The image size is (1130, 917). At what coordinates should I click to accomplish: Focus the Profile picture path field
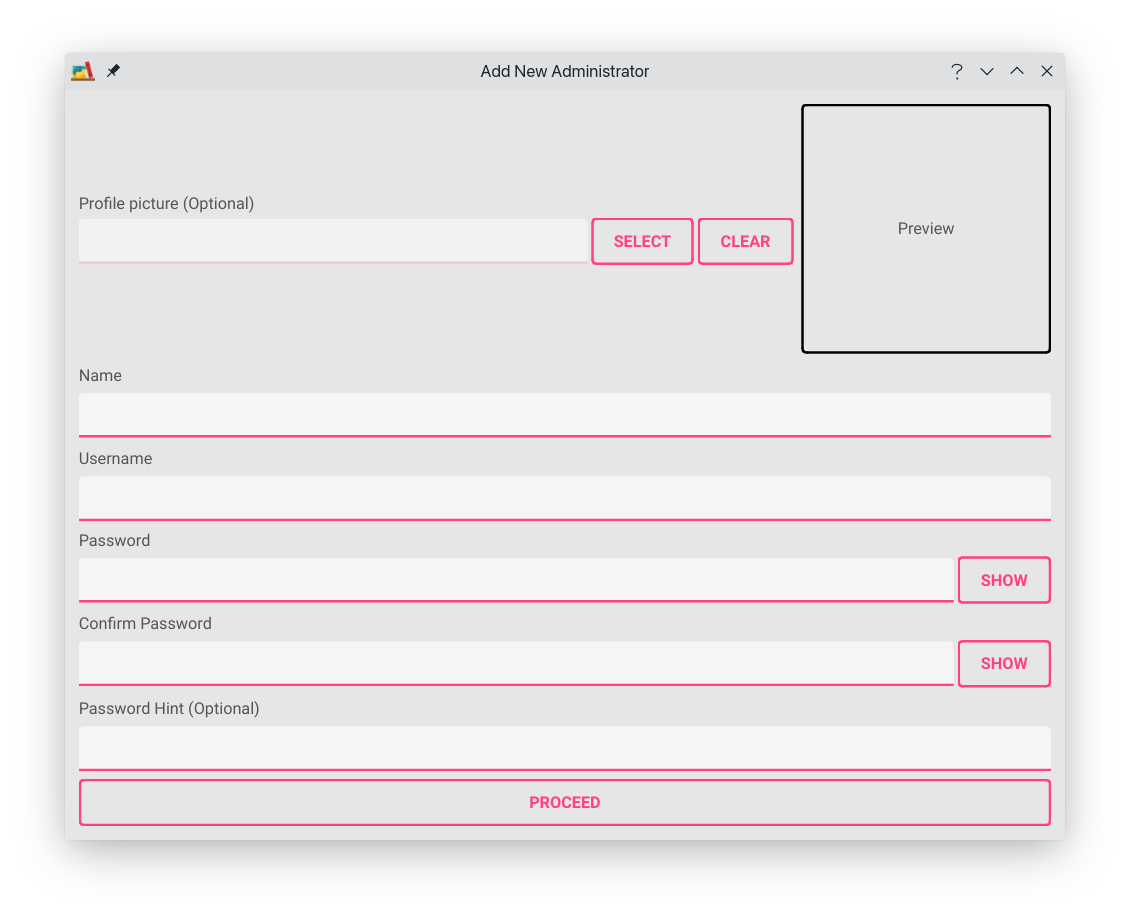click(x=333, y=242)
